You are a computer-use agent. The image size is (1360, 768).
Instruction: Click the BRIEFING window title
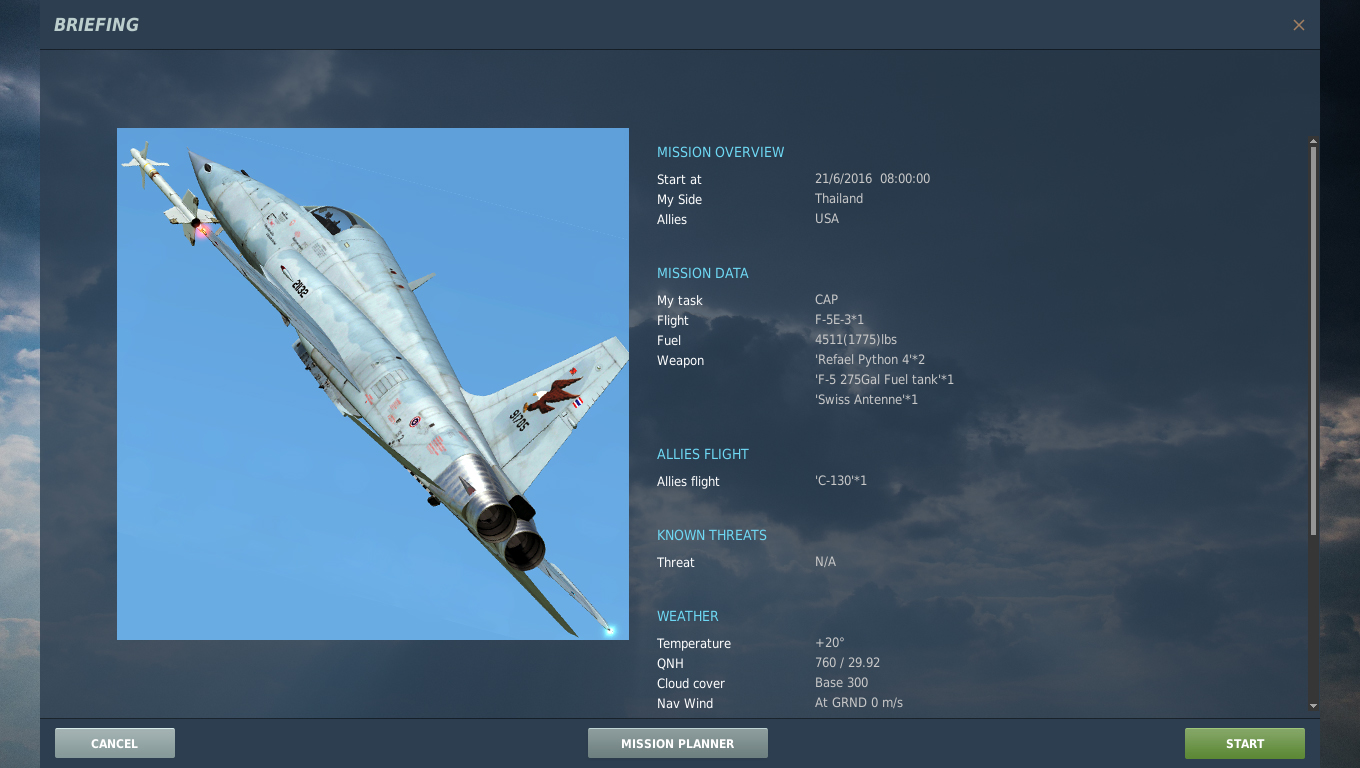click(96, 25)
